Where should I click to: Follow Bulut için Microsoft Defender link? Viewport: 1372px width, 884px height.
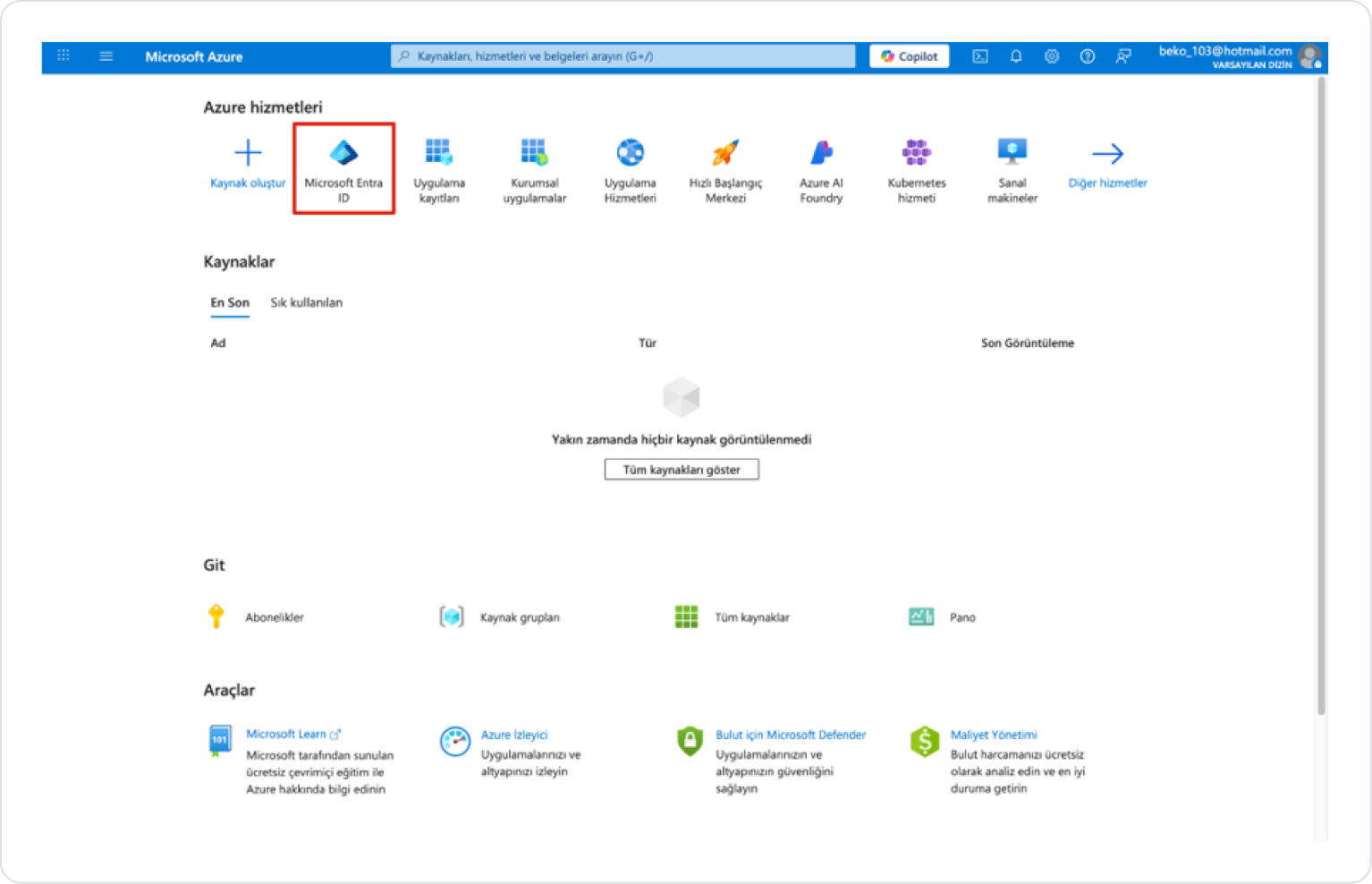[791, 735]
